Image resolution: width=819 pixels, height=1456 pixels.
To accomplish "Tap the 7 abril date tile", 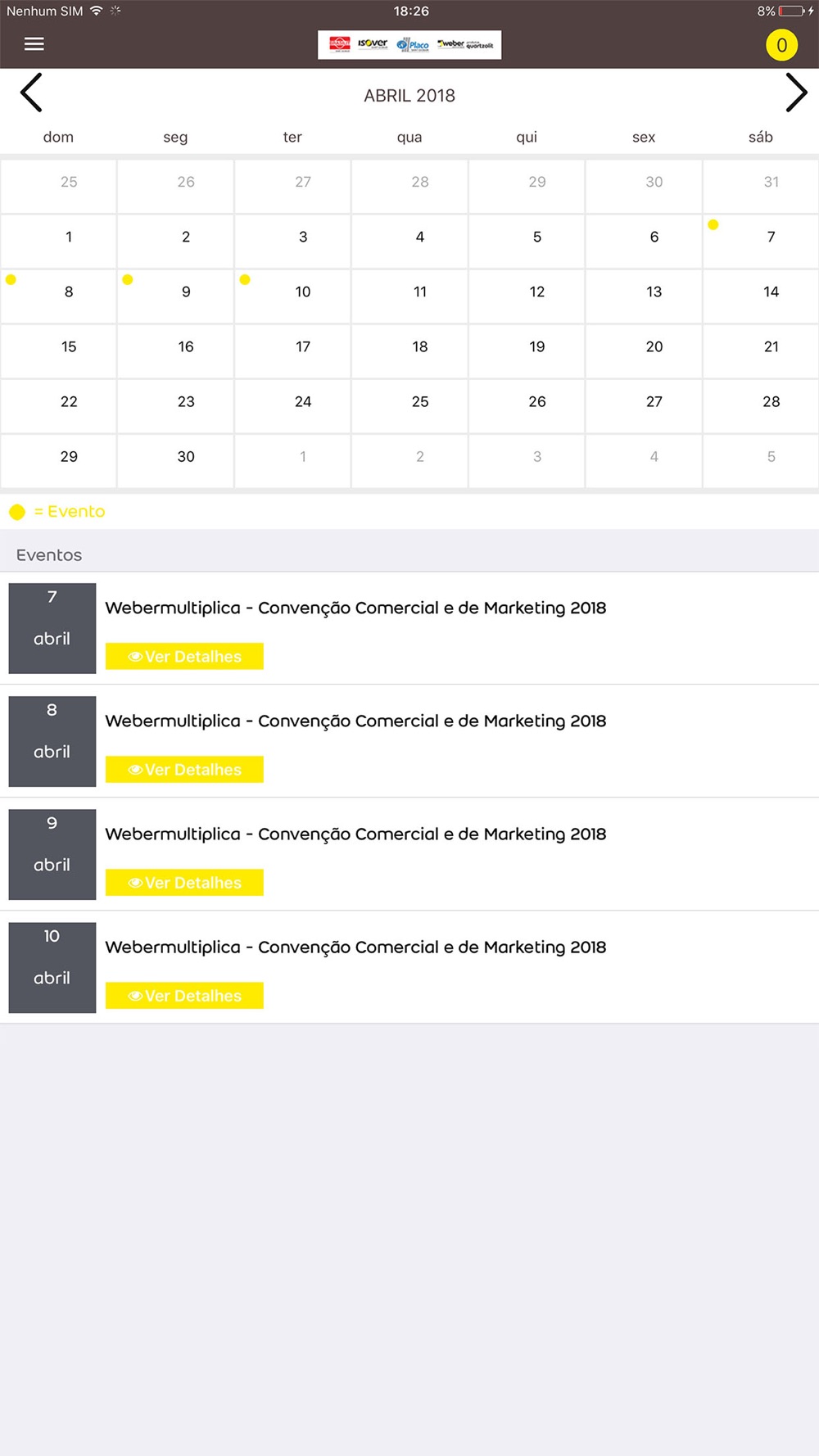I will click(x=52, y=628).
